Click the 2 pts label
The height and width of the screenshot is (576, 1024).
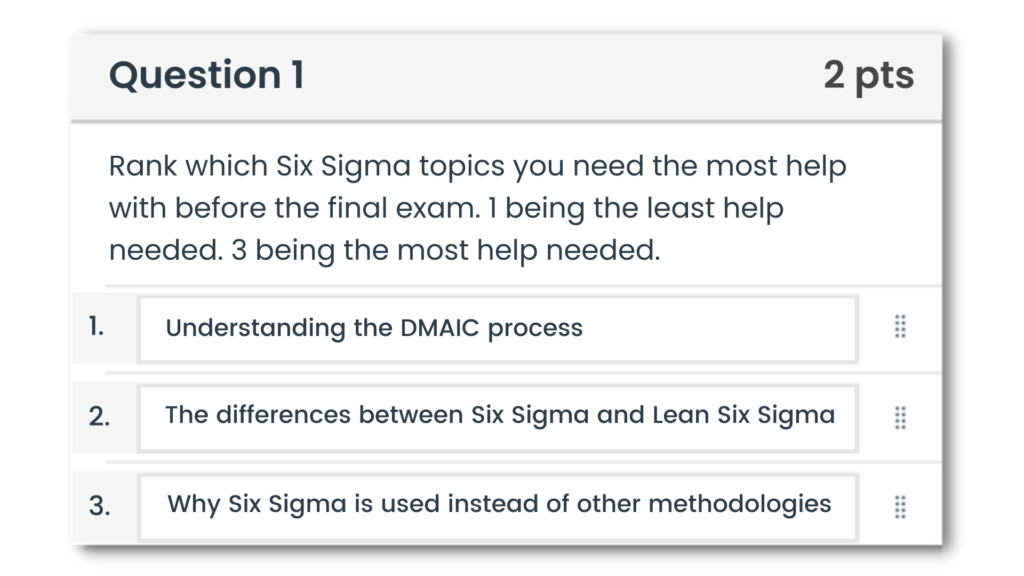coord(868,74)
